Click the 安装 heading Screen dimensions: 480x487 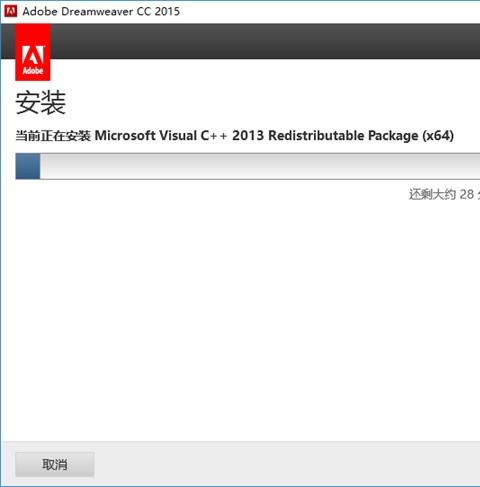click(x=41, y=102)
